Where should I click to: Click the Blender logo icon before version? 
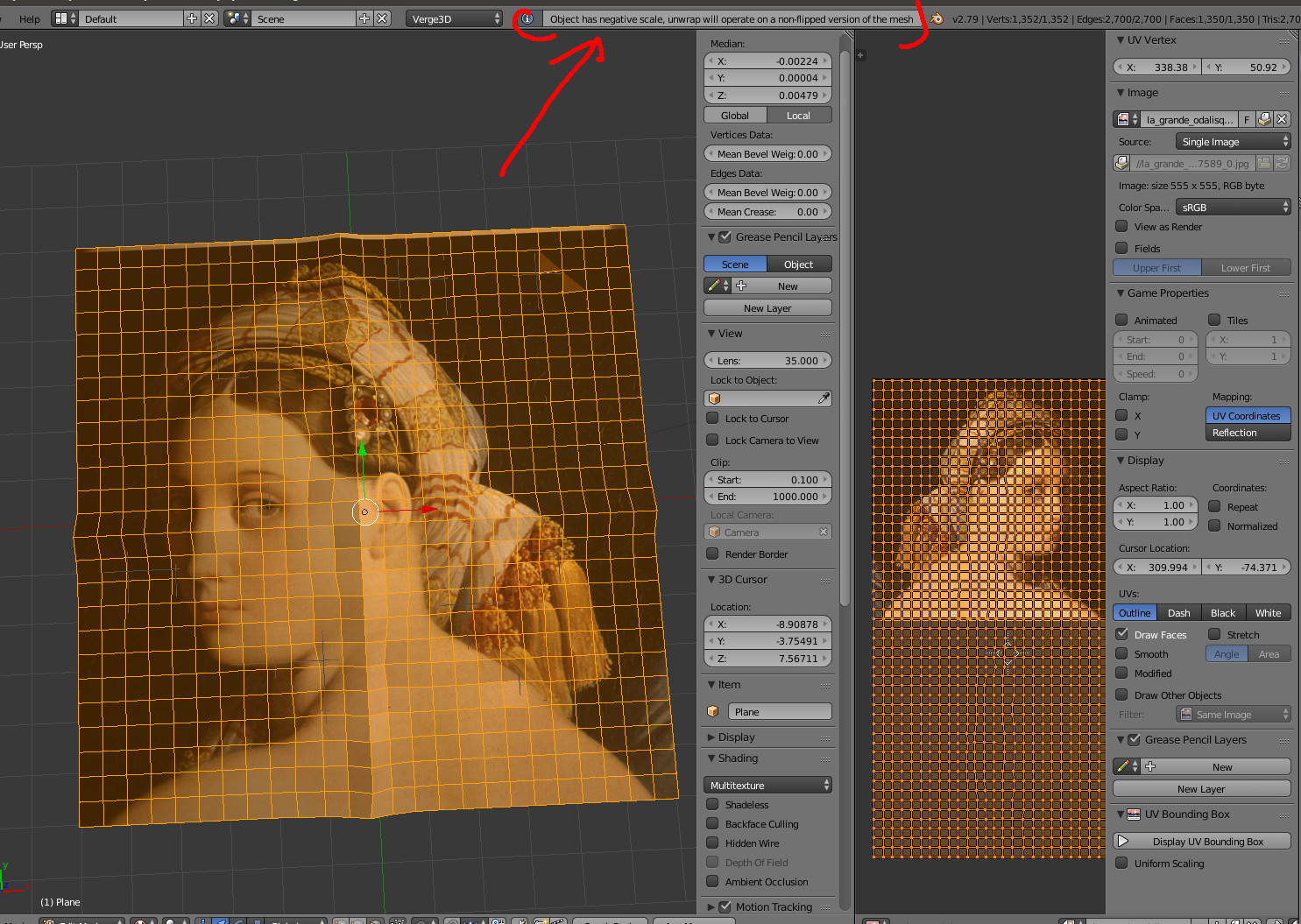click(937, 18)
